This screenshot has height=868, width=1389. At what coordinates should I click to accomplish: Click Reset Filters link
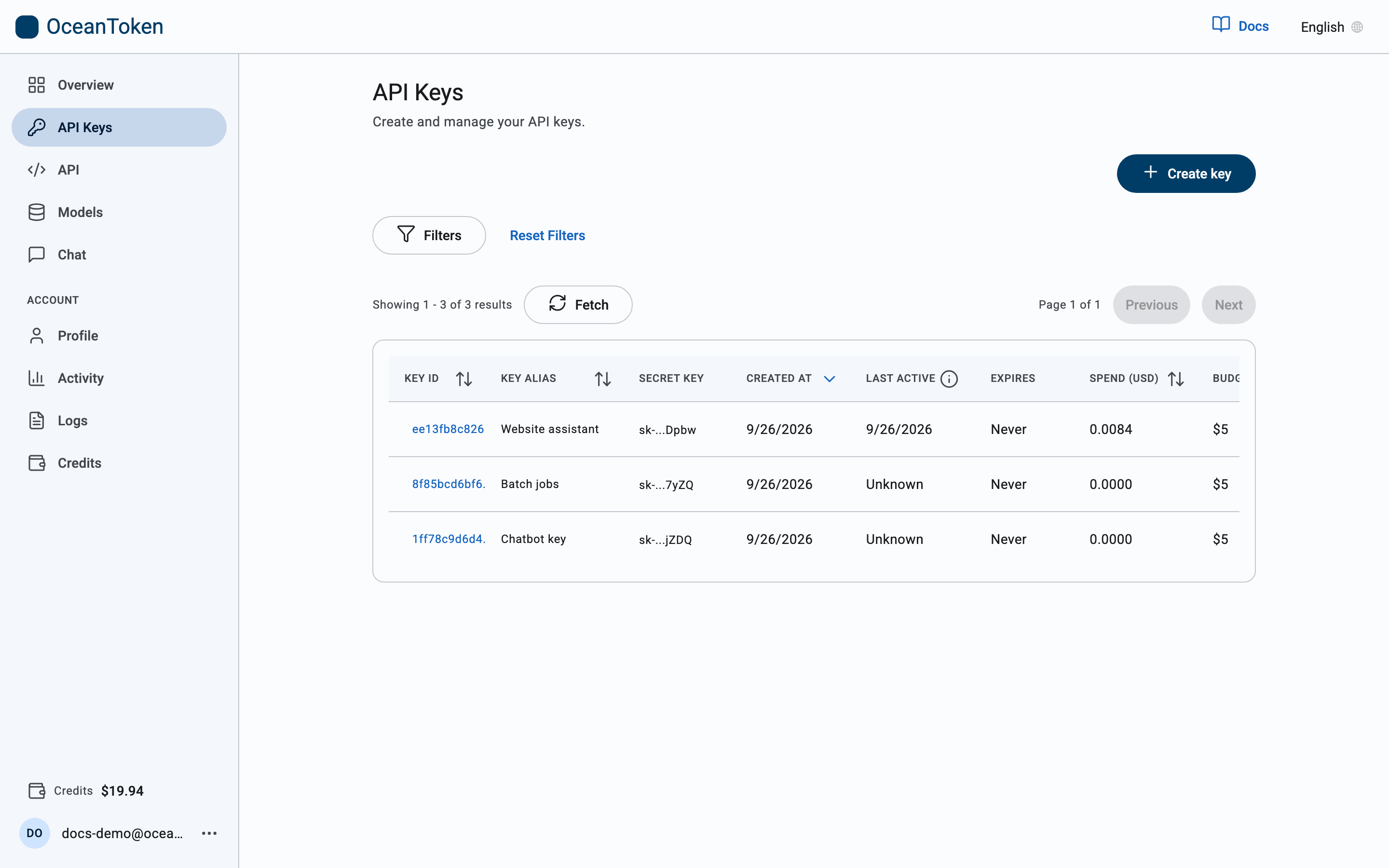[547, 235]
